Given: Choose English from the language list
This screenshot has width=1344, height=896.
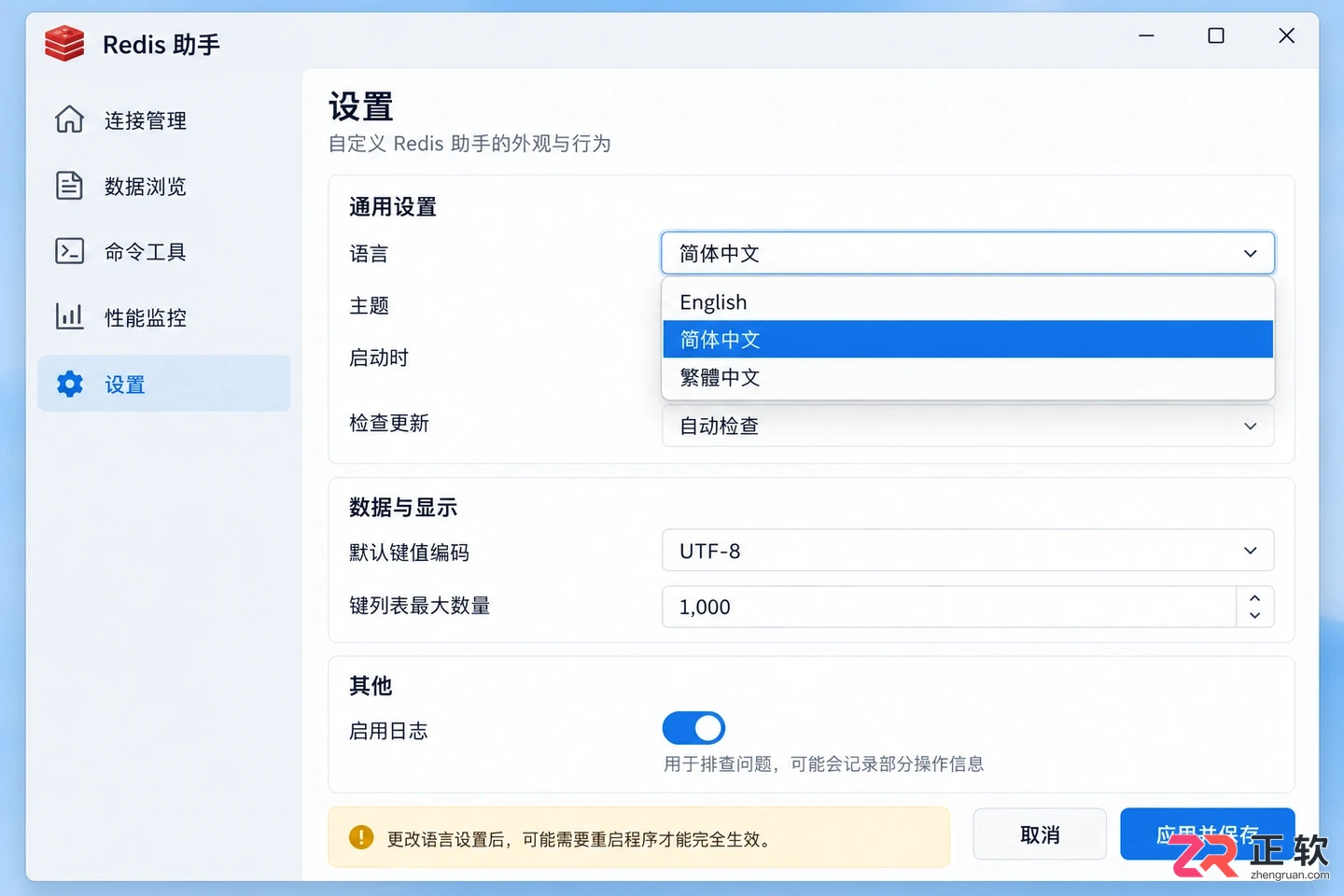Looking at the screenshot, I should click(x=968, y=302).
